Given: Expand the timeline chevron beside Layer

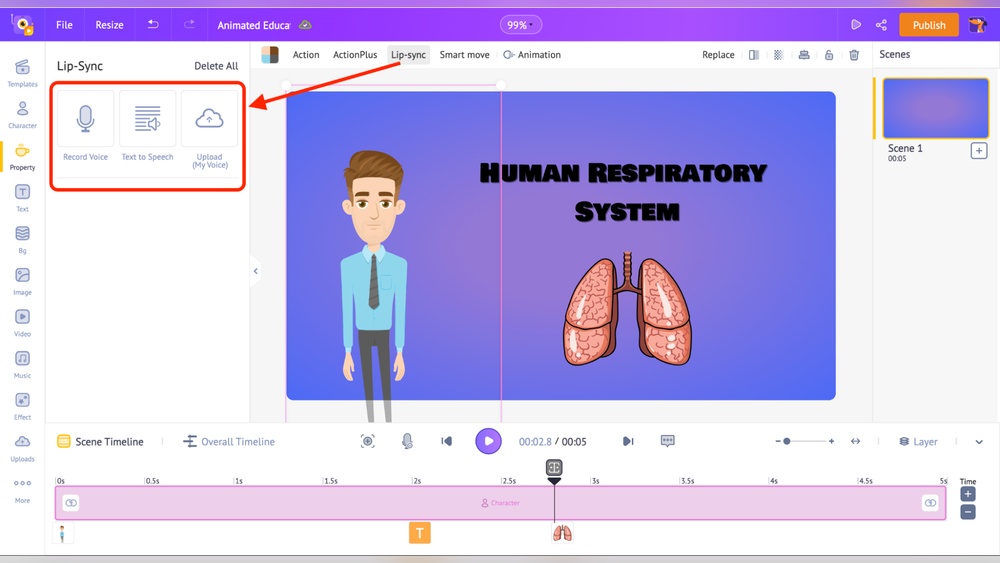Looking at the screenshot, I should [979, 442].
